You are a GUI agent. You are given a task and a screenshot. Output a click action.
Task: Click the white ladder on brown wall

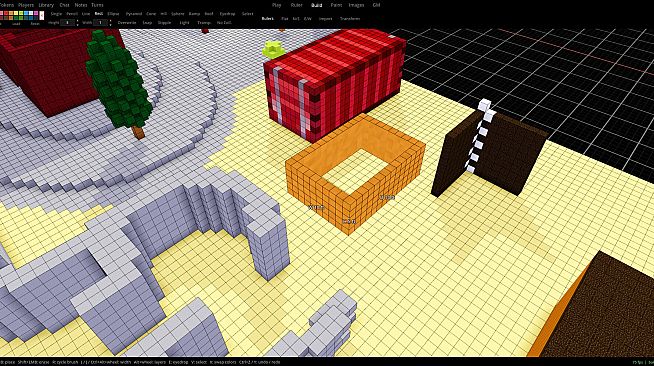pos(479,135)
